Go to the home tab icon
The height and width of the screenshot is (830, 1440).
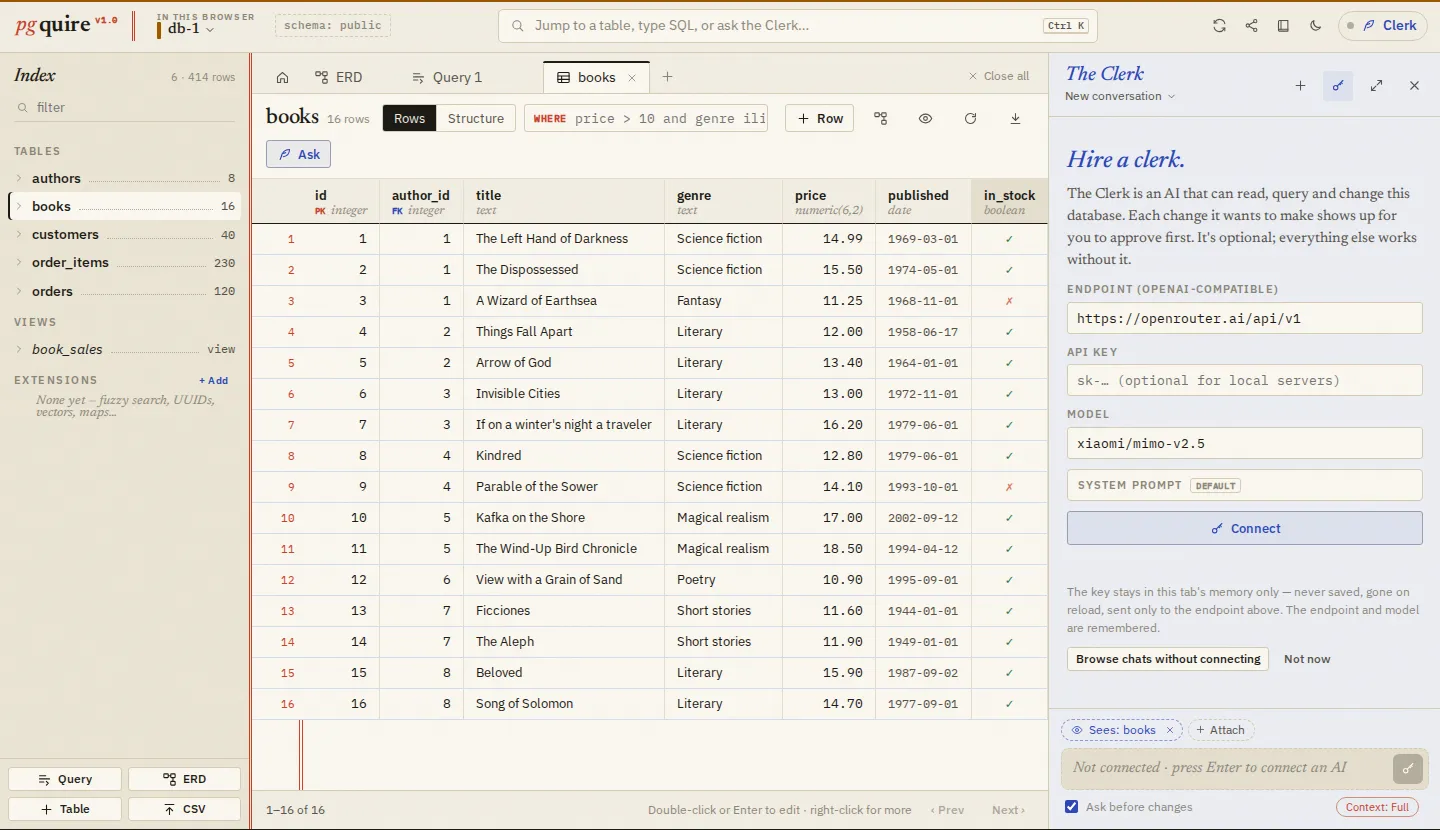[282, 77]
